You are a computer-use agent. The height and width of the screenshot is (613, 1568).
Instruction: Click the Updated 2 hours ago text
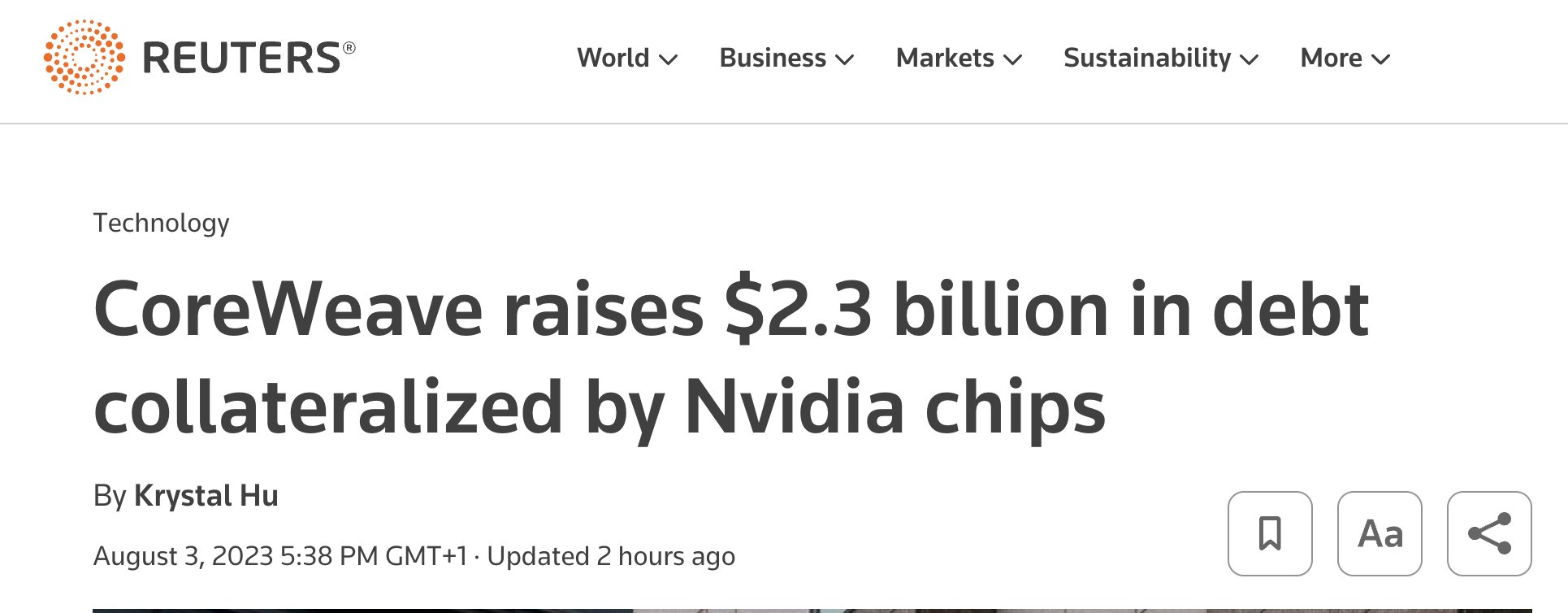pyautogui.click(x=611, y=556)
